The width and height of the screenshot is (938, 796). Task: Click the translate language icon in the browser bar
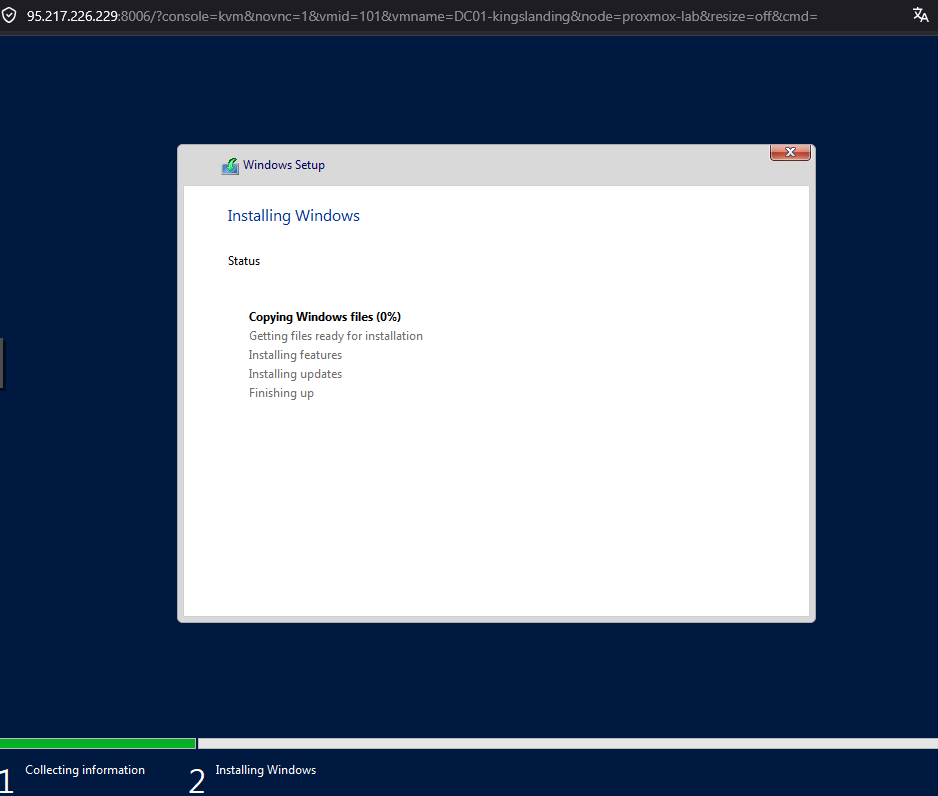[920, 16]
